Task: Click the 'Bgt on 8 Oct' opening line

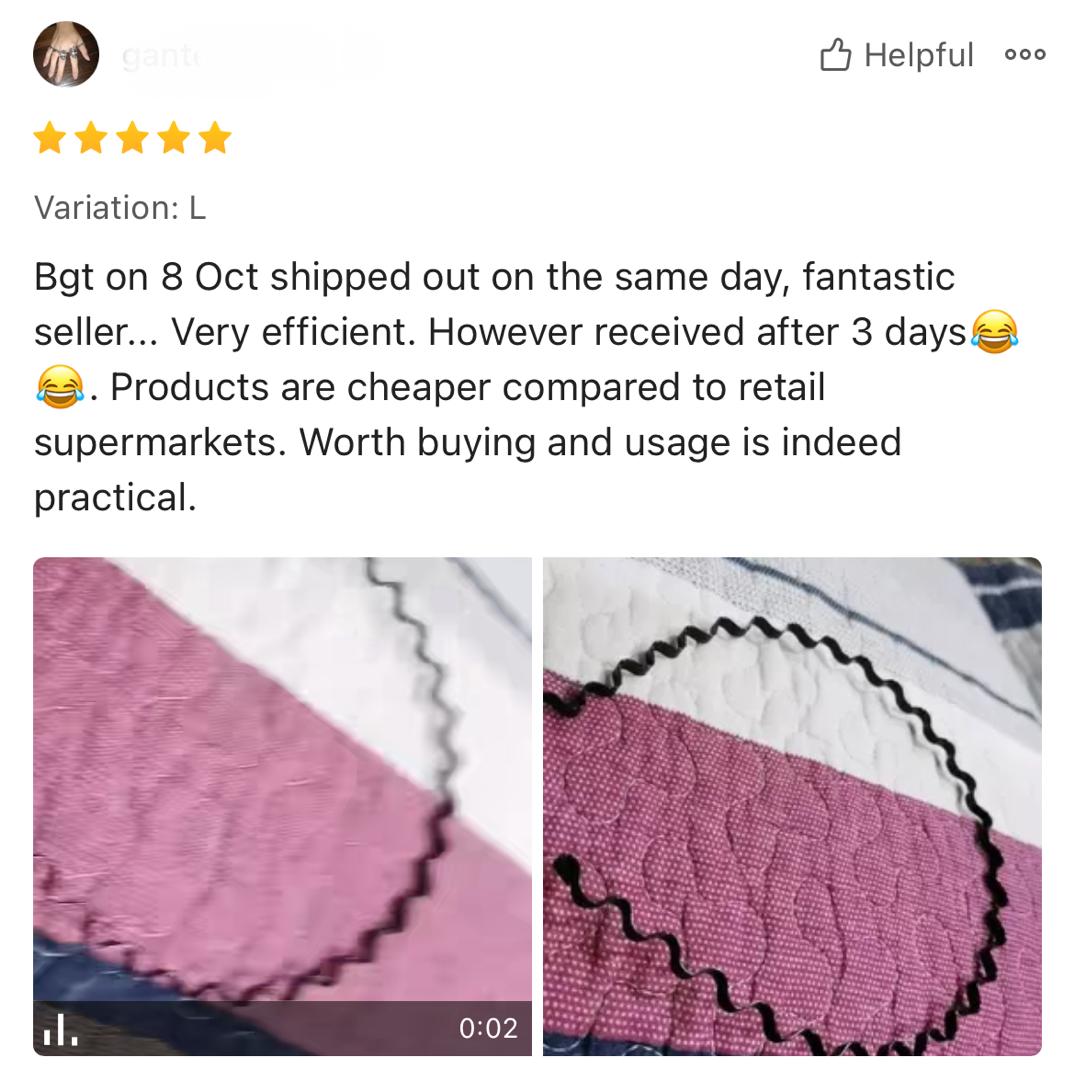Action: (494, 277)
